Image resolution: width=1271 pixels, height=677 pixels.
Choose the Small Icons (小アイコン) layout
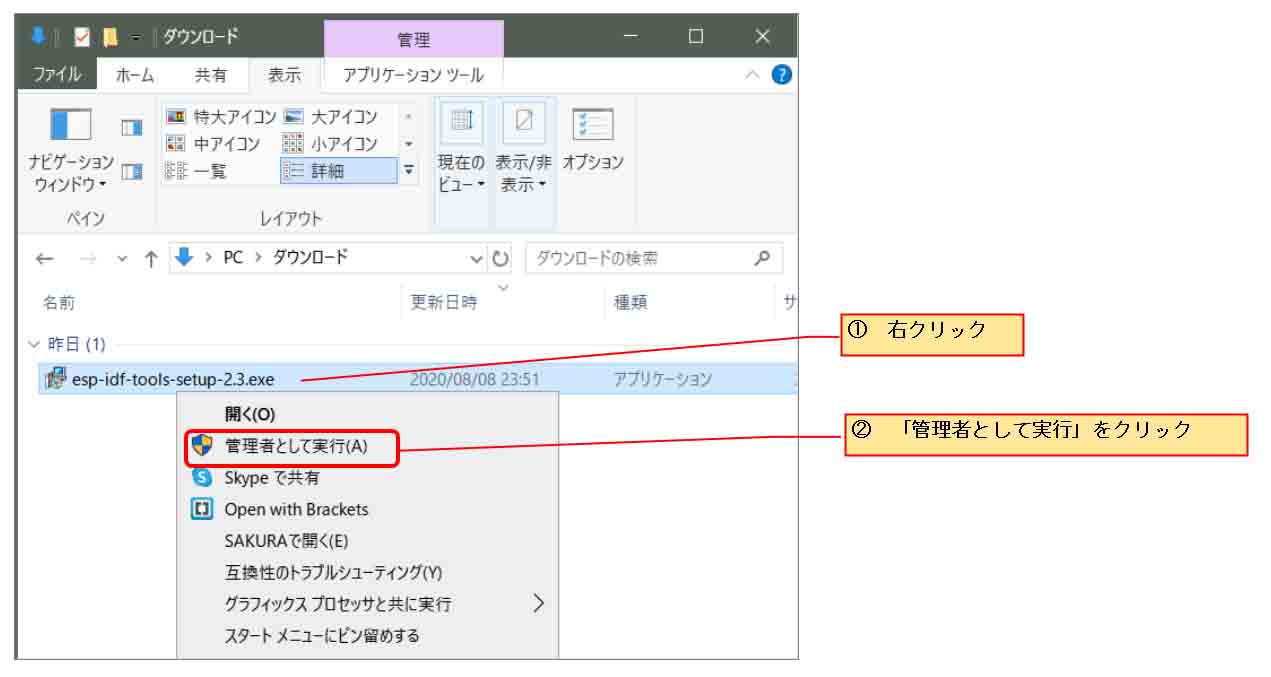[331, 144]
